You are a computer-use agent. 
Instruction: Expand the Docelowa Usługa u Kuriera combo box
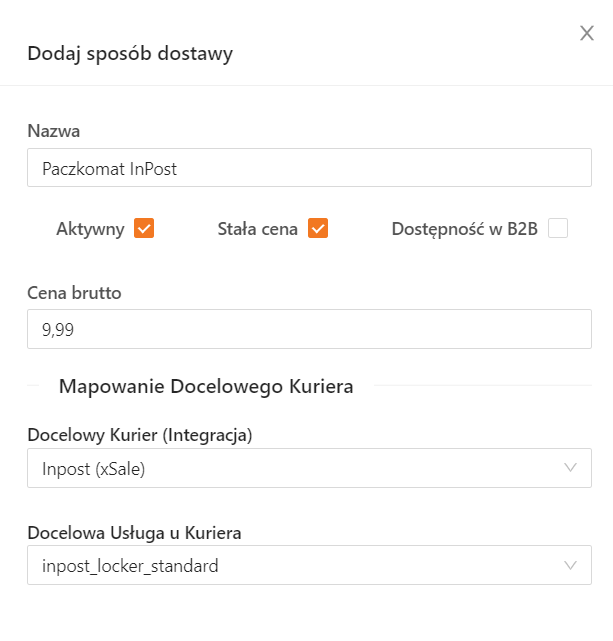click(x=300, y=566)
